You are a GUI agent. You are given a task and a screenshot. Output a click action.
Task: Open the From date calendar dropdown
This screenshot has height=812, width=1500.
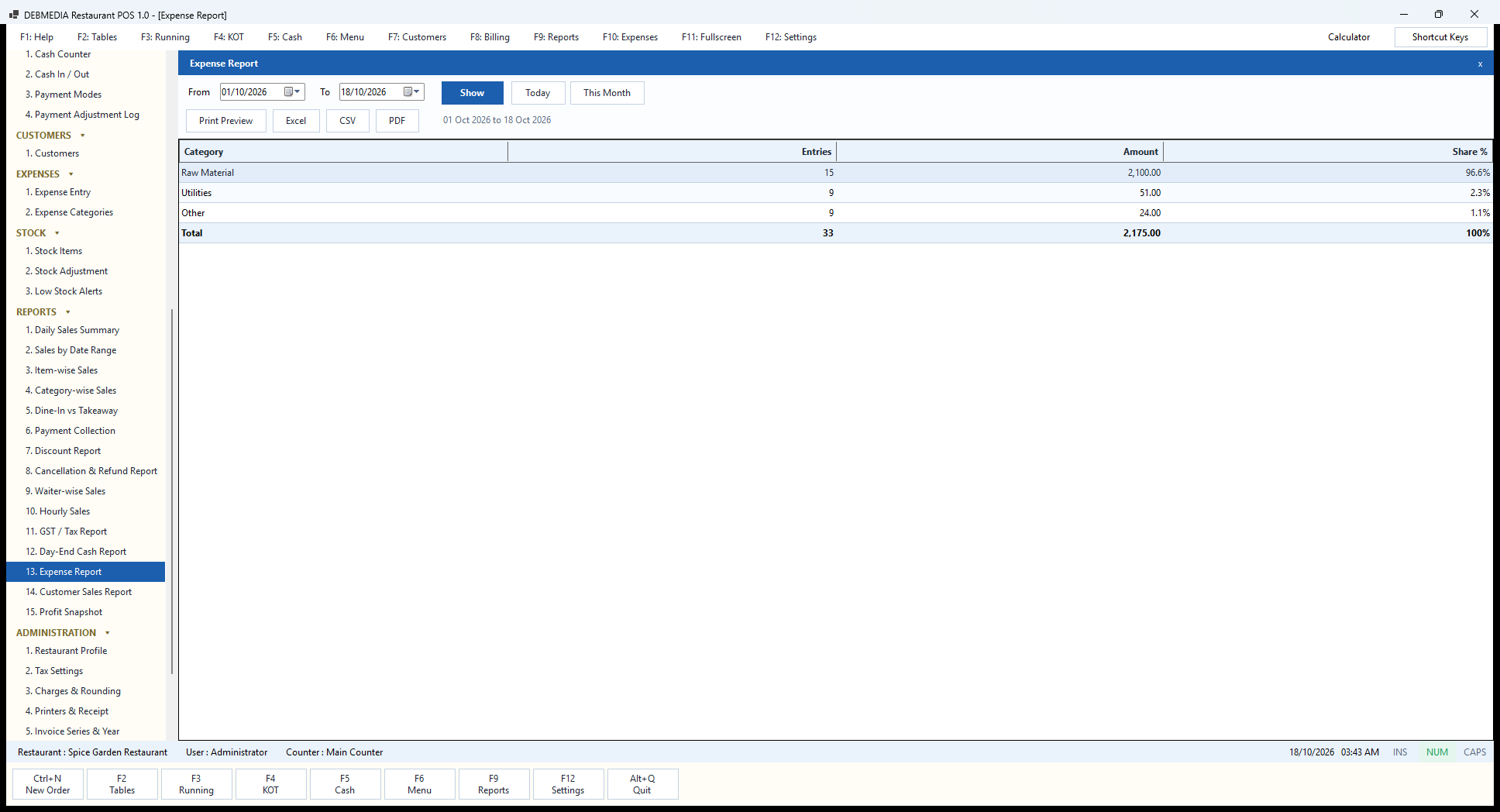pos(292,92)
